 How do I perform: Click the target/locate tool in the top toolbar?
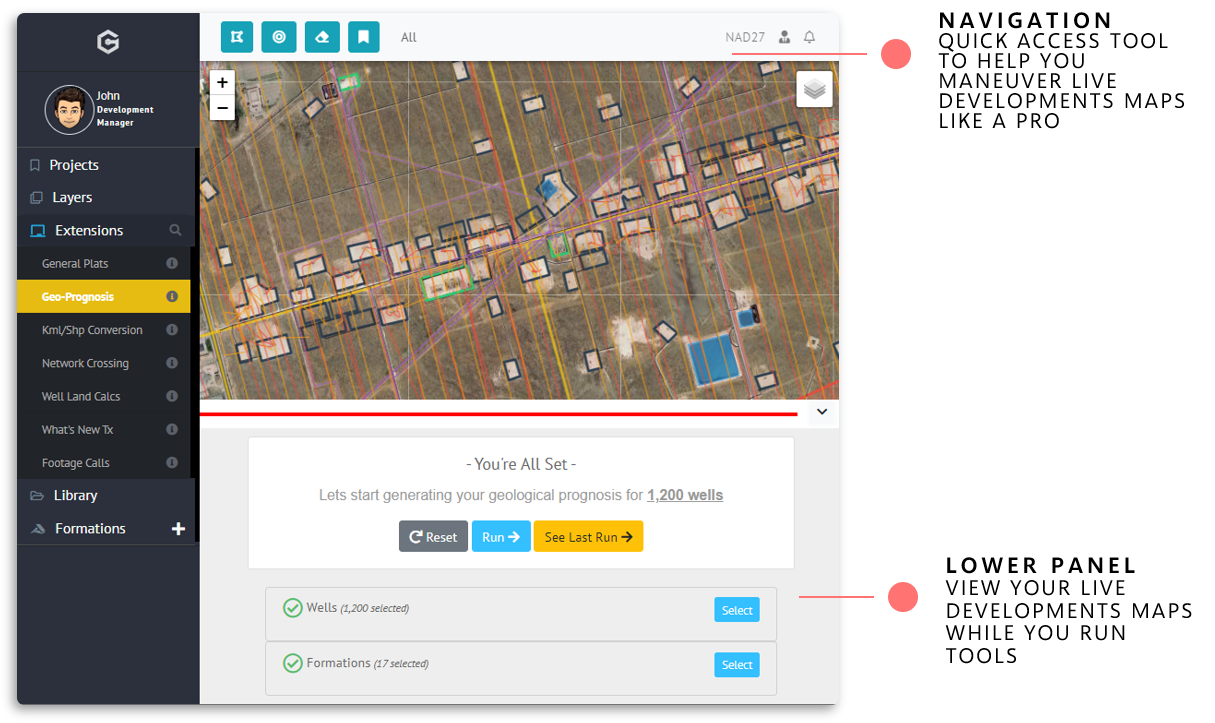point(279,36)
